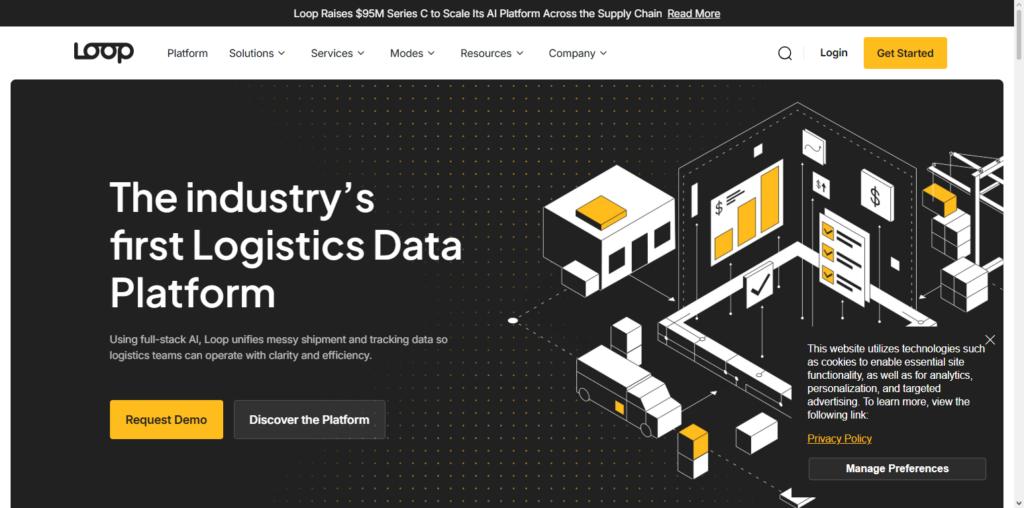This screenshot has height=508, width=1024.
Task: Click the Manage Preferences button
Action: pos(897,469)
